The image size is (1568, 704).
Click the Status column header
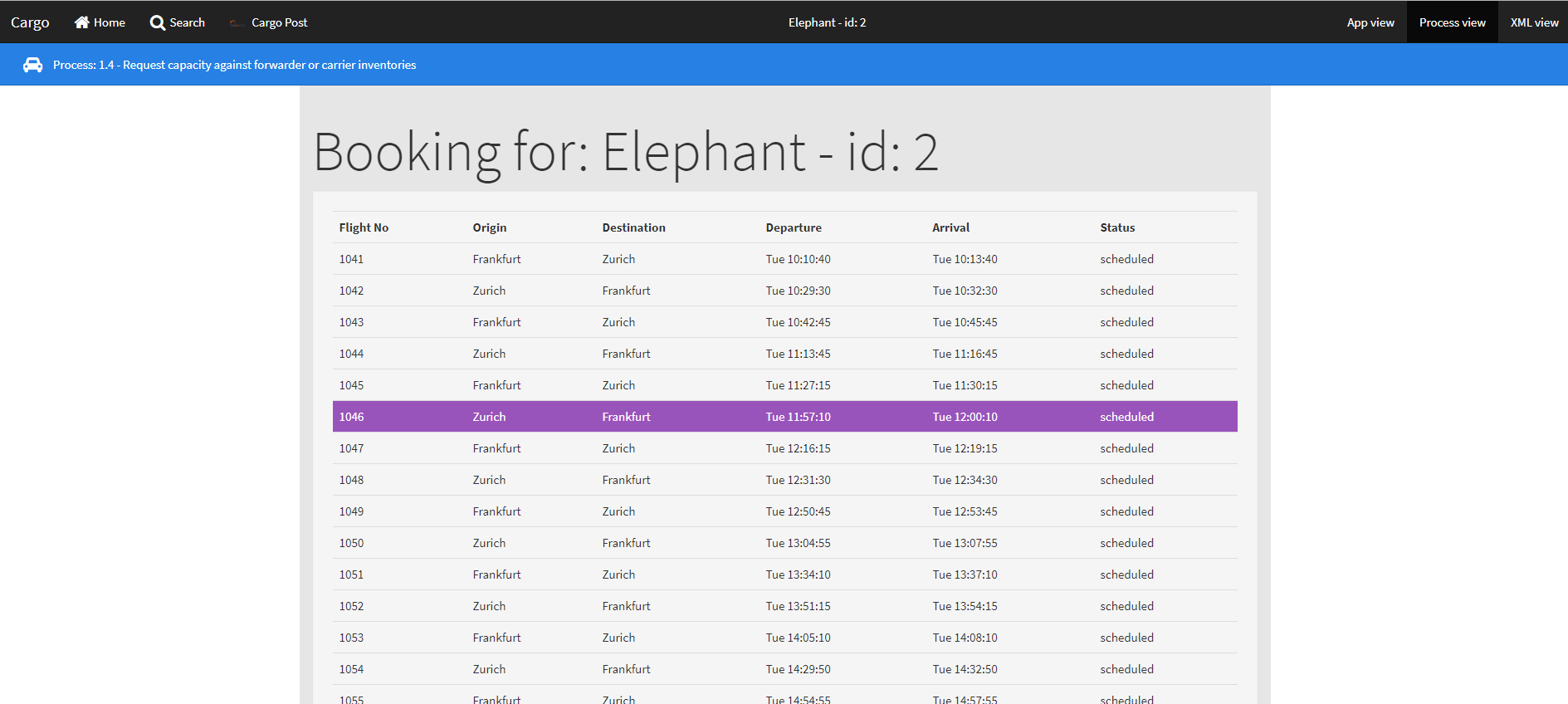click(x=1117, y=227)
